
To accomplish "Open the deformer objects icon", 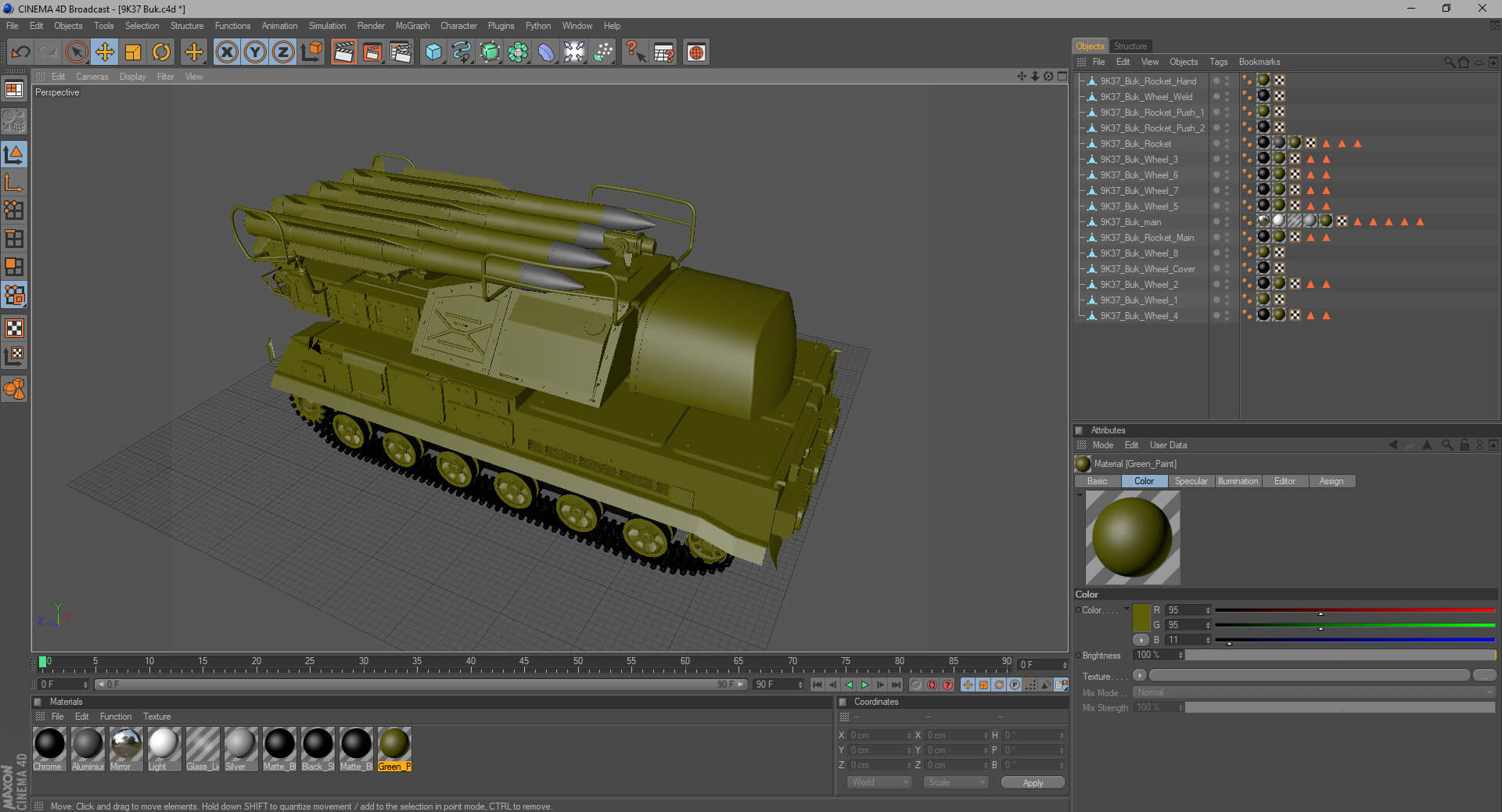I will [546, 52].
